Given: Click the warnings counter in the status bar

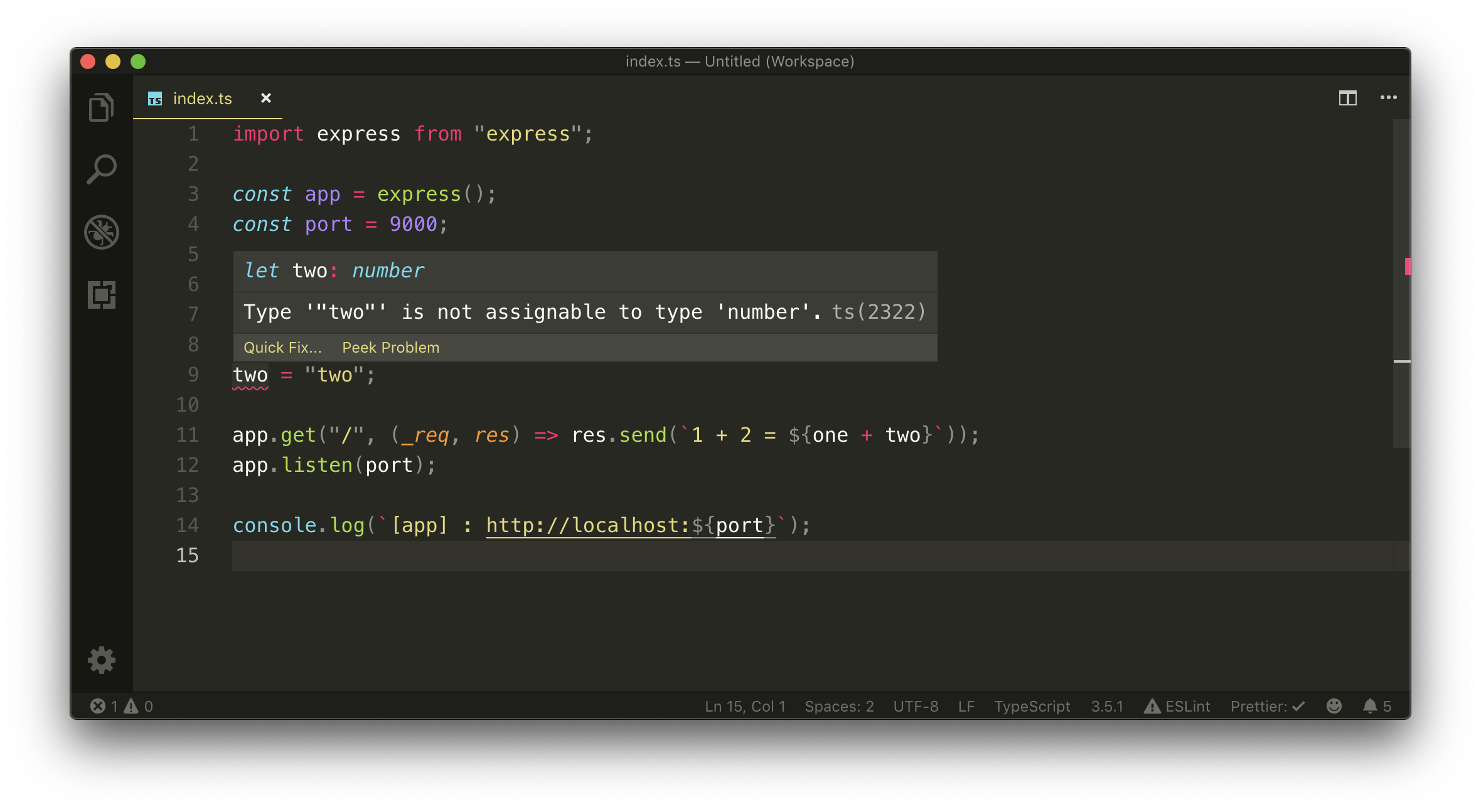Looking at the screenshot, I should [x=139, y=706].
